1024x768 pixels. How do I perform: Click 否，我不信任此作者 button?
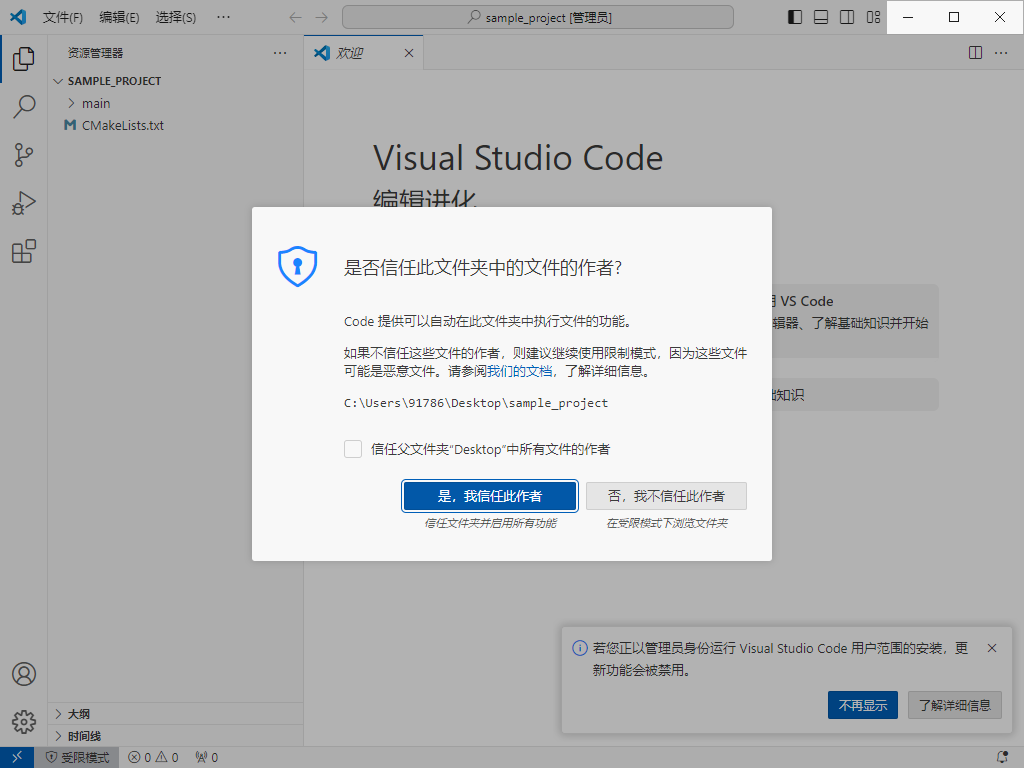tap(666, 496)
